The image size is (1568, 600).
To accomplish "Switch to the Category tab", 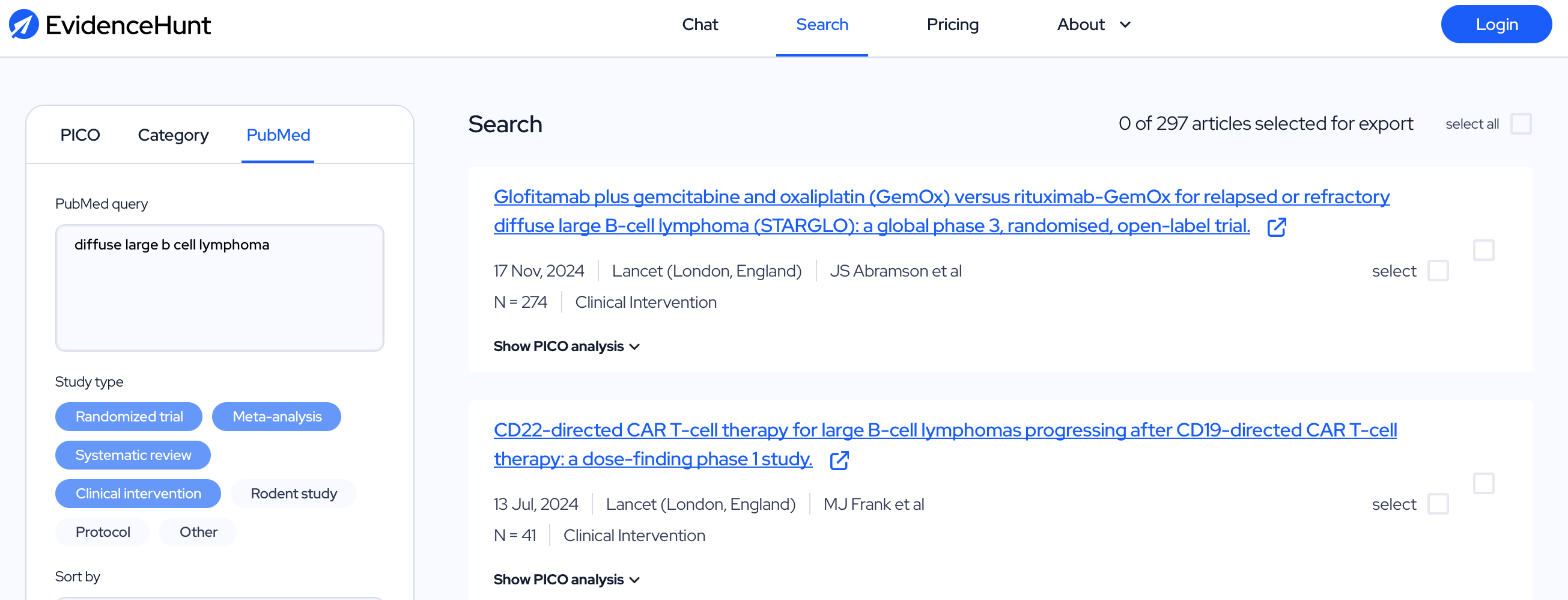I will (173, 135).
